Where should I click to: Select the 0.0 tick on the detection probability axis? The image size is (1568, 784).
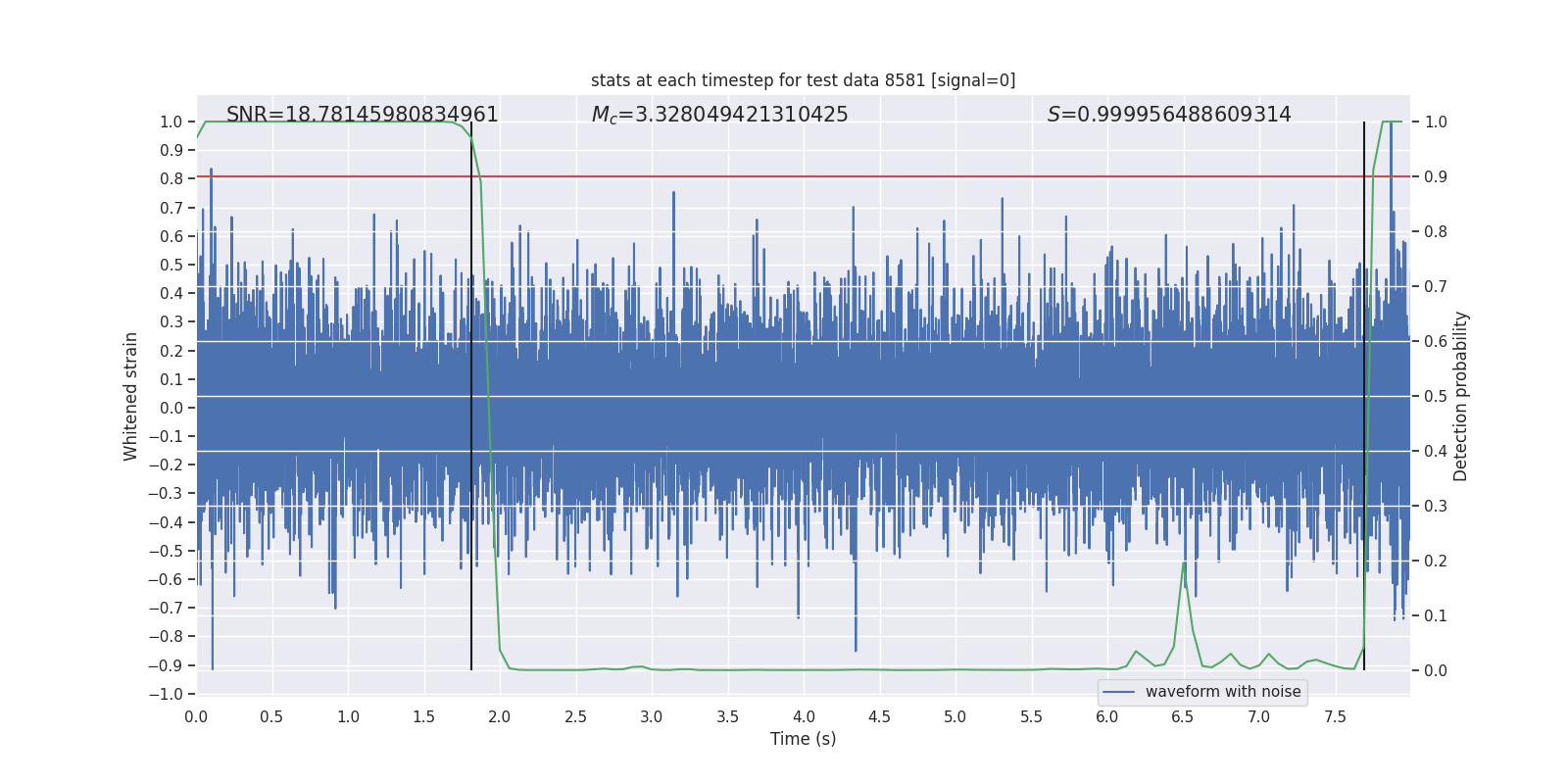[x=1436, y=670]
